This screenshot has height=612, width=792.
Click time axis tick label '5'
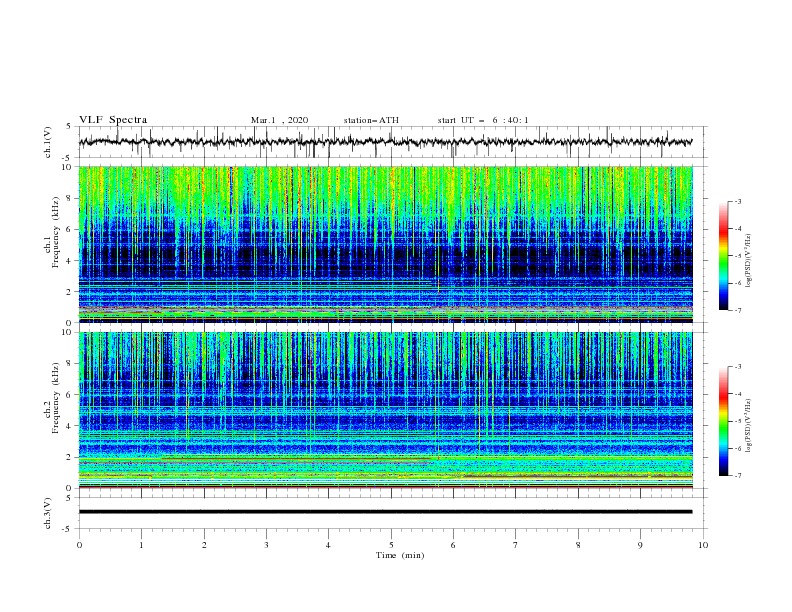(x=391, y=545)
